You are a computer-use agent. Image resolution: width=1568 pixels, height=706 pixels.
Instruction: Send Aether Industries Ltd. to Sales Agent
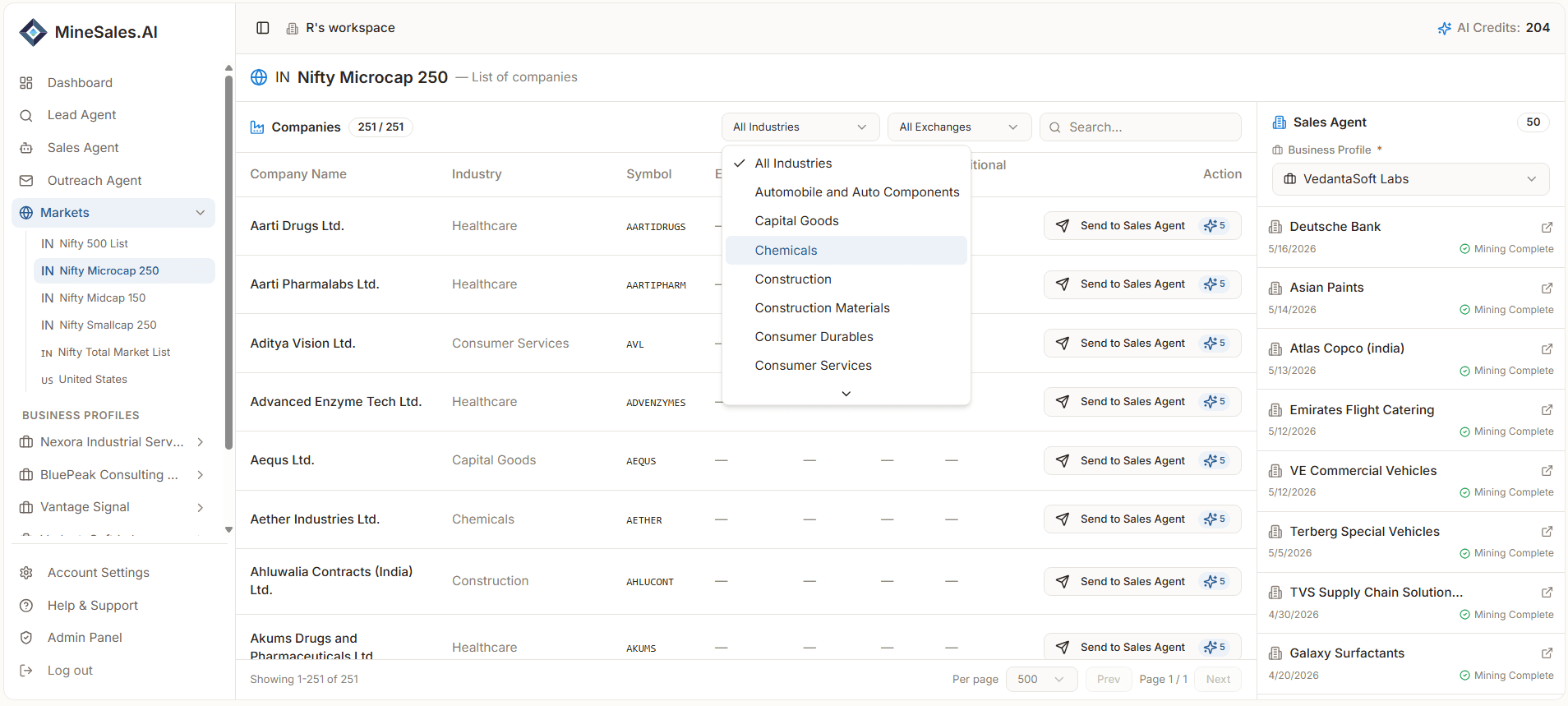1142,519
